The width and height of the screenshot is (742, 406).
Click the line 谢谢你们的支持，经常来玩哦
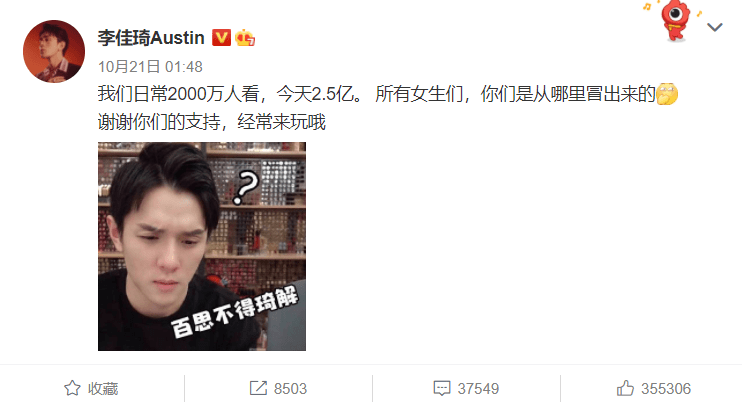[212, 123]
